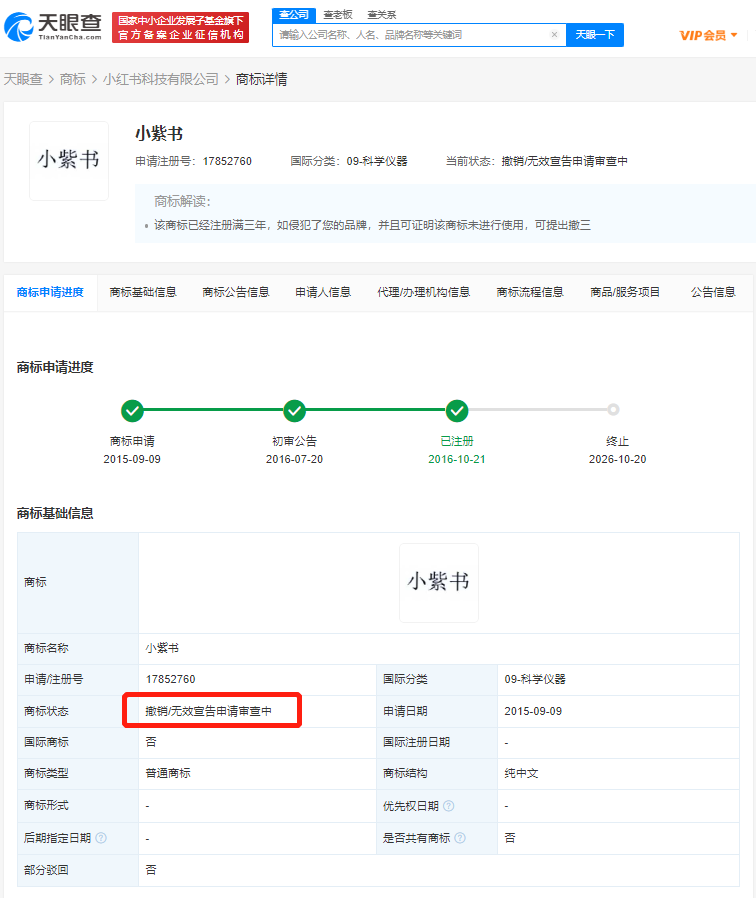Select the 已注册 step marker
Screen dimensions: 756x898
pos(457,410)
